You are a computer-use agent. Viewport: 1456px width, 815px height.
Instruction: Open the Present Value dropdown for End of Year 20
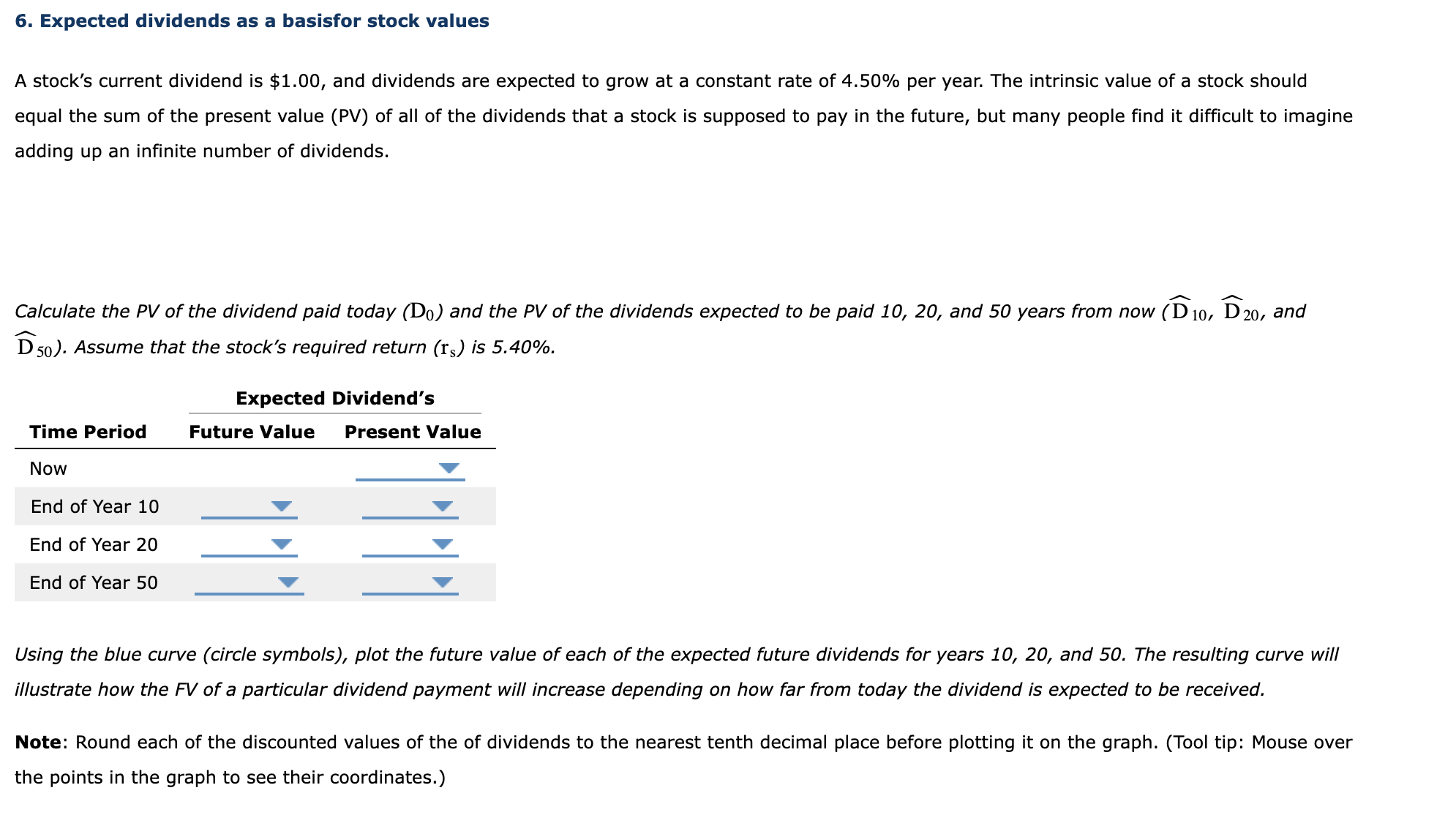pyautogui.click(x=442, y=542)
